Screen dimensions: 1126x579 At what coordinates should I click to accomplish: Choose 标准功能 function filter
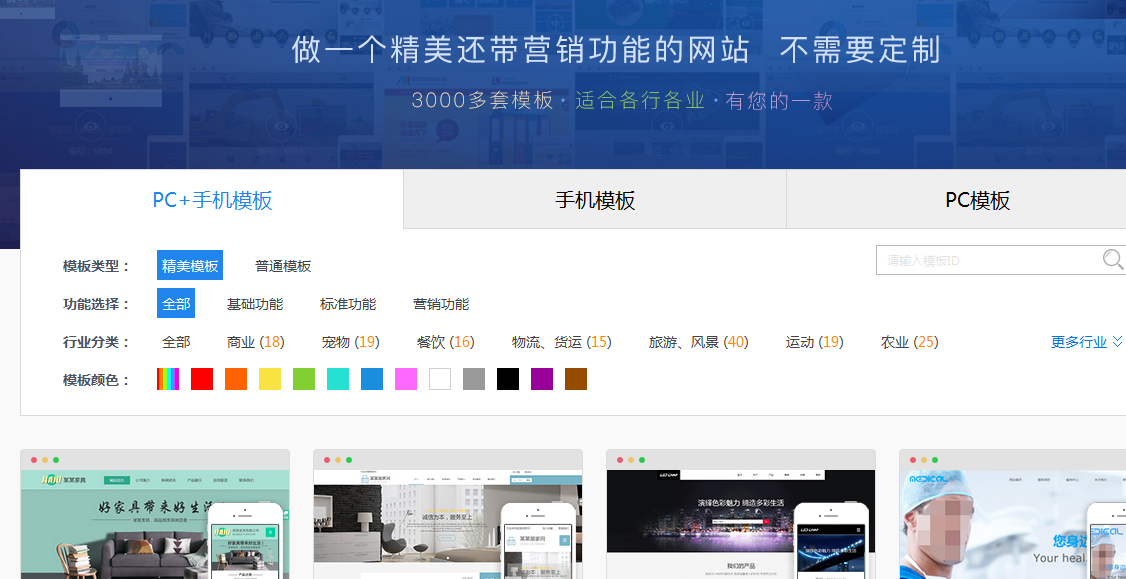348,304
